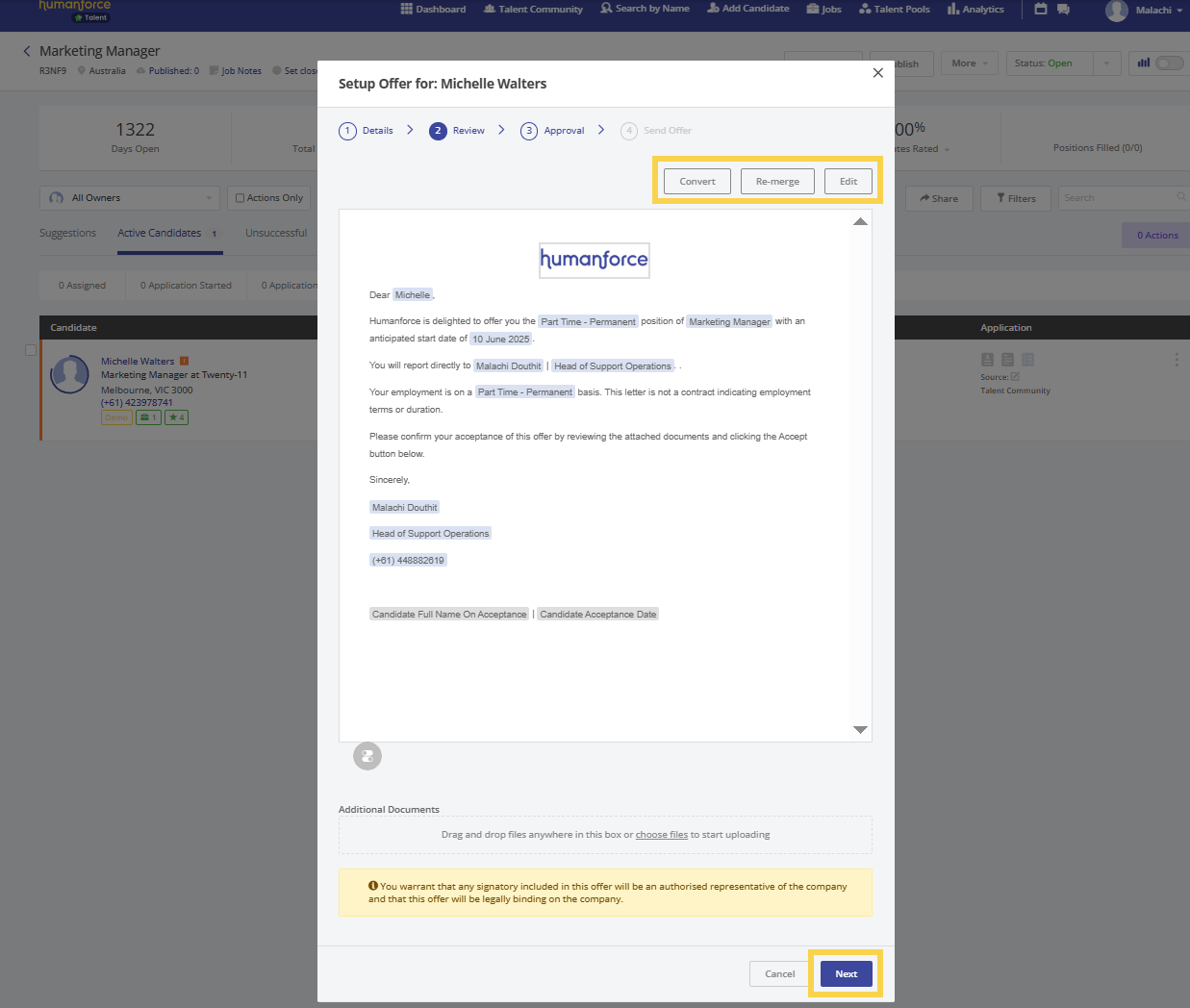This screenshot has width=1190, height=1008.
Task: Open the chat messages icon in header
Action: [x=1063, y=10]
